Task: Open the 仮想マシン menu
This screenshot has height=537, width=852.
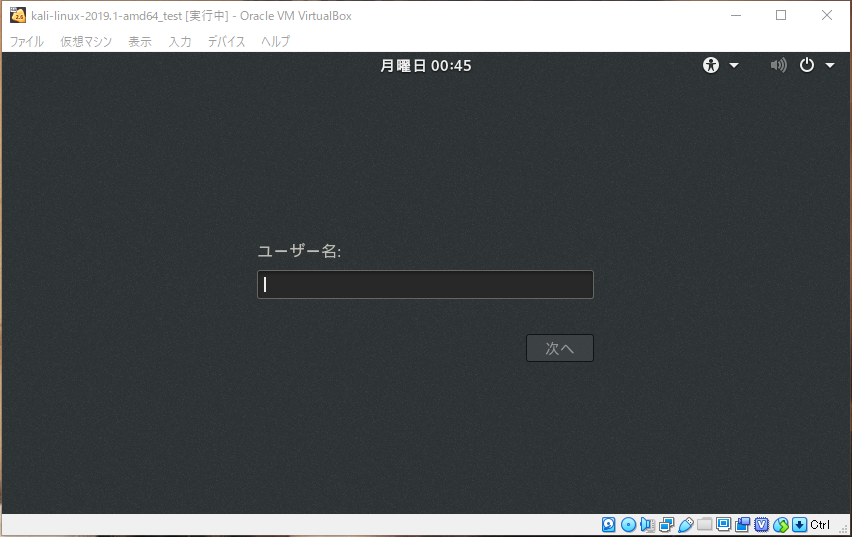Action: (86, 41)
